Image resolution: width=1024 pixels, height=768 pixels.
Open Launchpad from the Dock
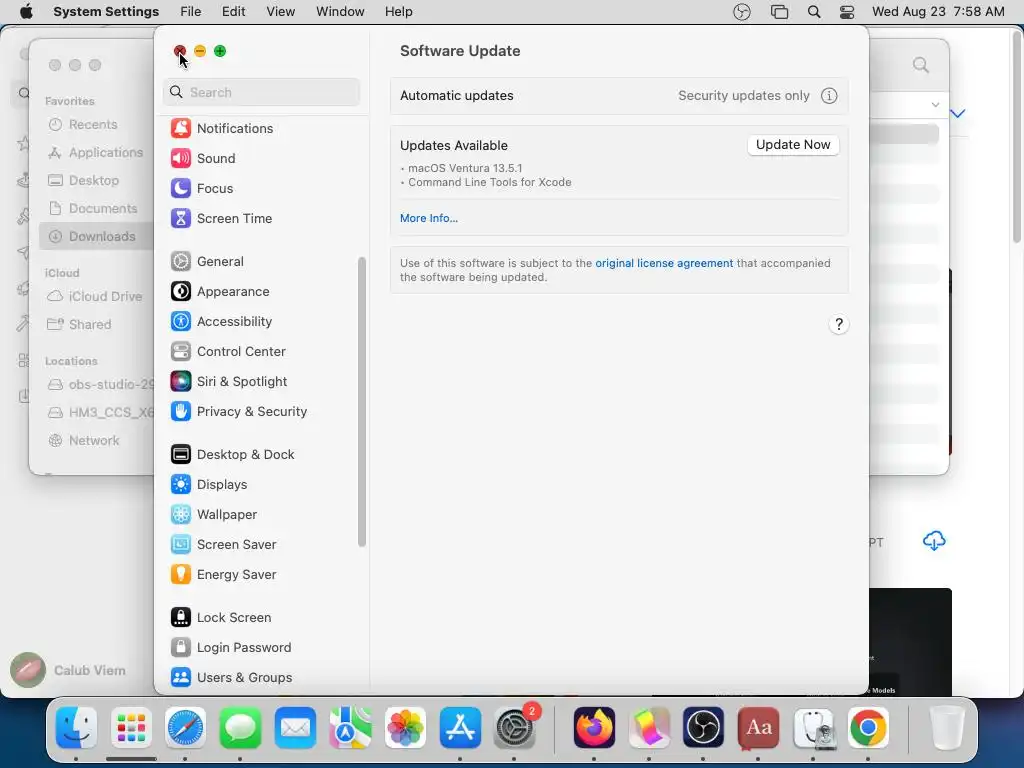[x=131, y=728]
